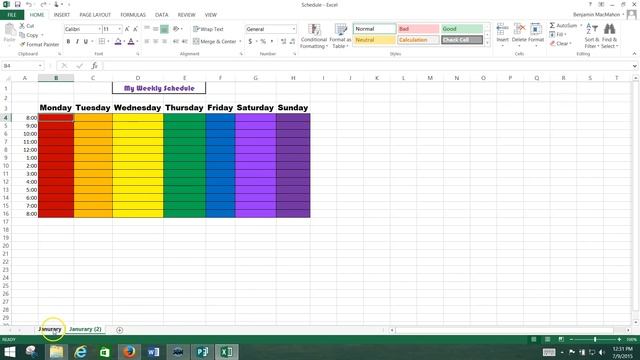Image resolution: width=640 pixels, height=360 pixels.
Task: Open the Fill dropdown
Action: pyautogui.click(x=558, y=34)
